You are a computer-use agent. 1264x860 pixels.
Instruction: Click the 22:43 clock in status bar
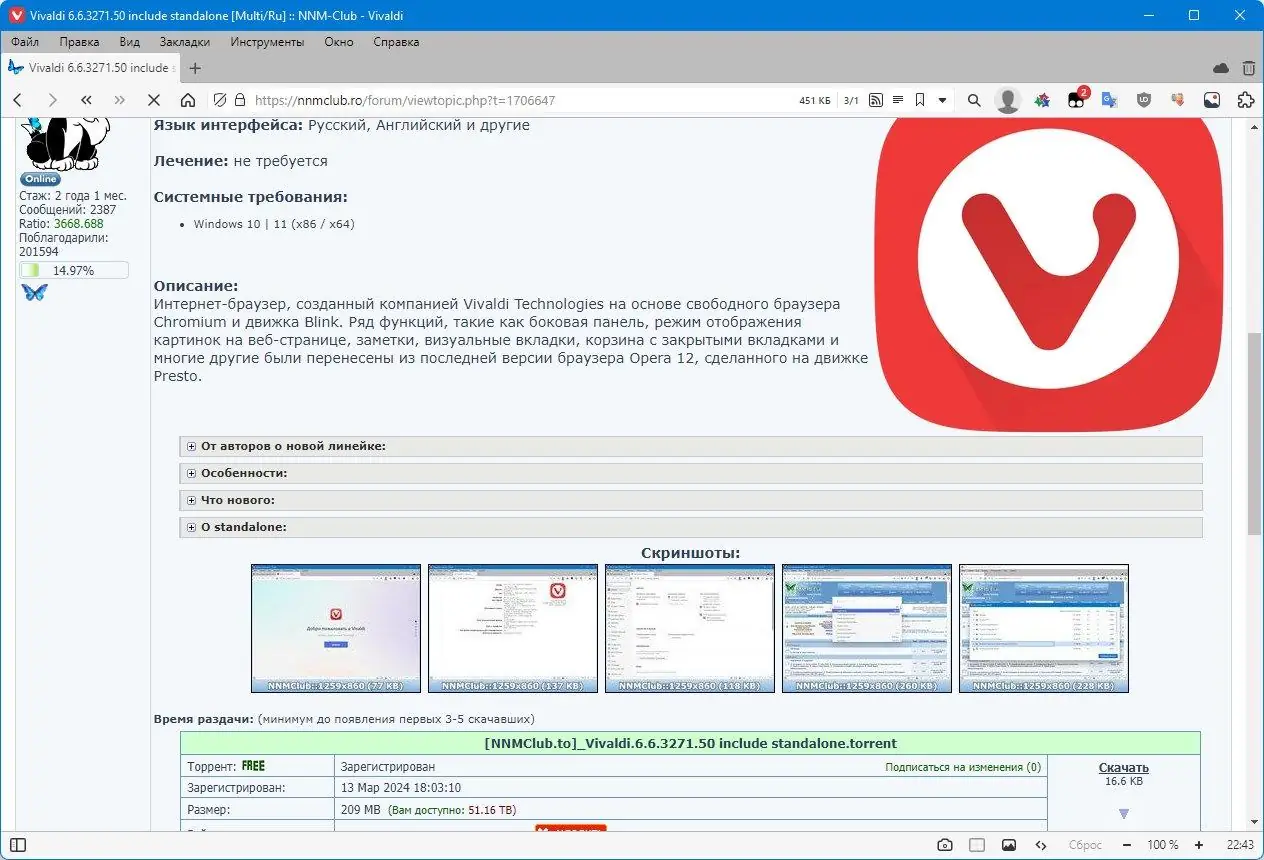1240,845
